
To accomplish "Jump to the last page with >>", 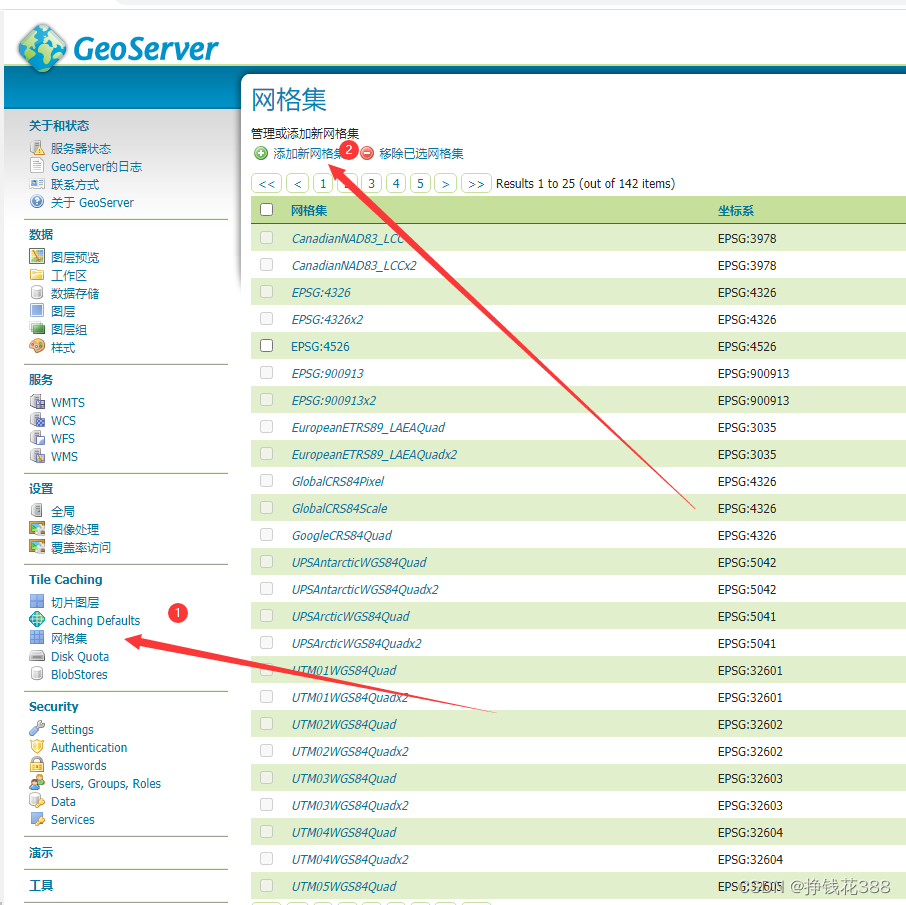I will (475, 183).
